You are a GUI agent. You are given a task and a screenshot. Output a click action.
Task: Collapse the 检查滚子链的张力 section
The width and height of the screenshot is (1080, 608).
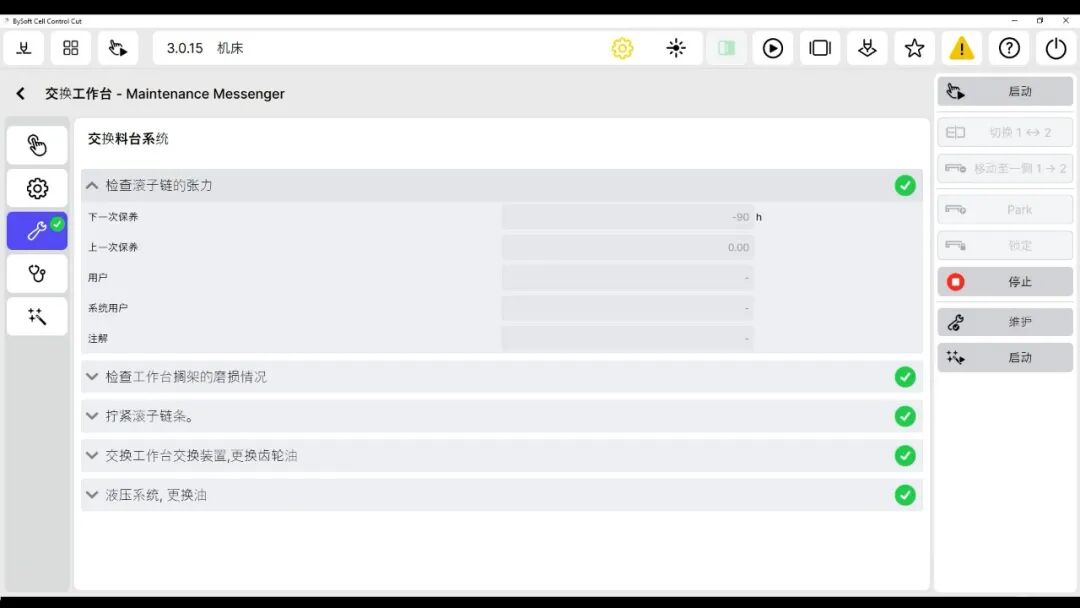coord(92,185)
